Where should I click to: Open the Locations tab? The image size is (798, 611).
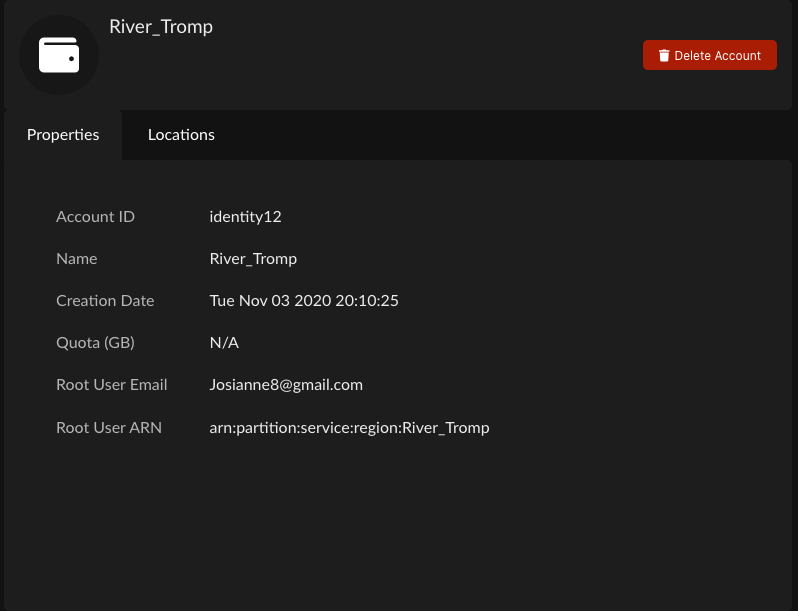pyautogui.click(x=181, y=135)
